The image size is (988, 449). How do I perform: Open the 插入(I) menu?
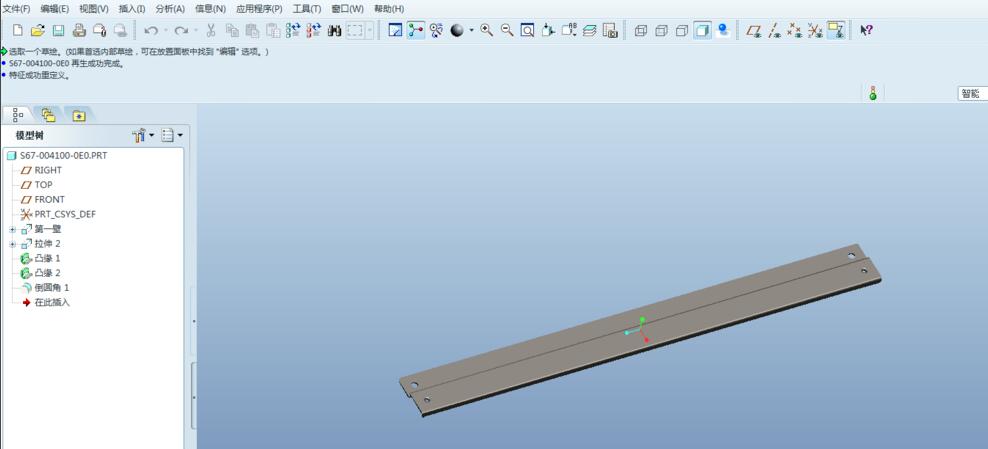tap(131, 9)
